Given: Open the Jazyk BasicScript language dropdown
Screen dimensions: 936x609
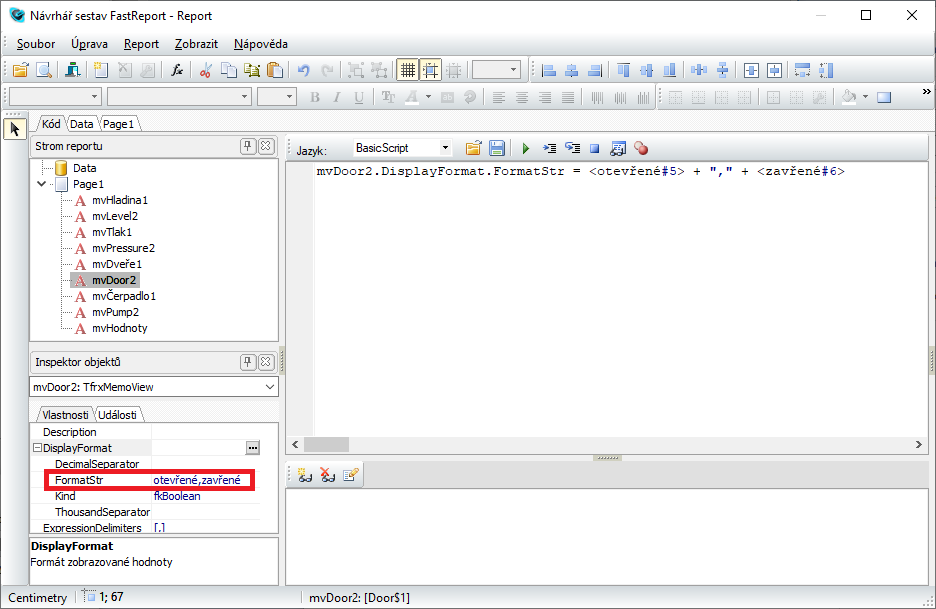Looking at the screenshot, I should [445, 148].
